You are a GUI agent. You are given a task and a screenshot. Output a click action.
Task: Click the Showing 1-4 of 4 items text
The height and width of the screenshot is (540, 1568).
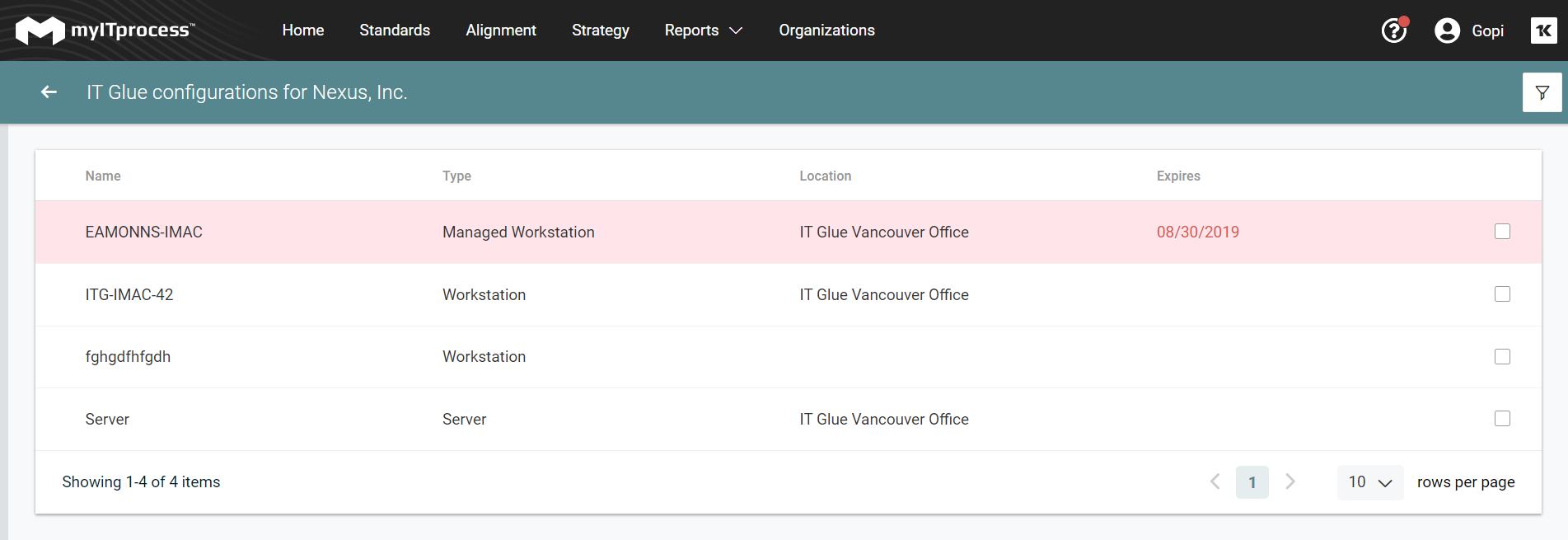(141, 481)
